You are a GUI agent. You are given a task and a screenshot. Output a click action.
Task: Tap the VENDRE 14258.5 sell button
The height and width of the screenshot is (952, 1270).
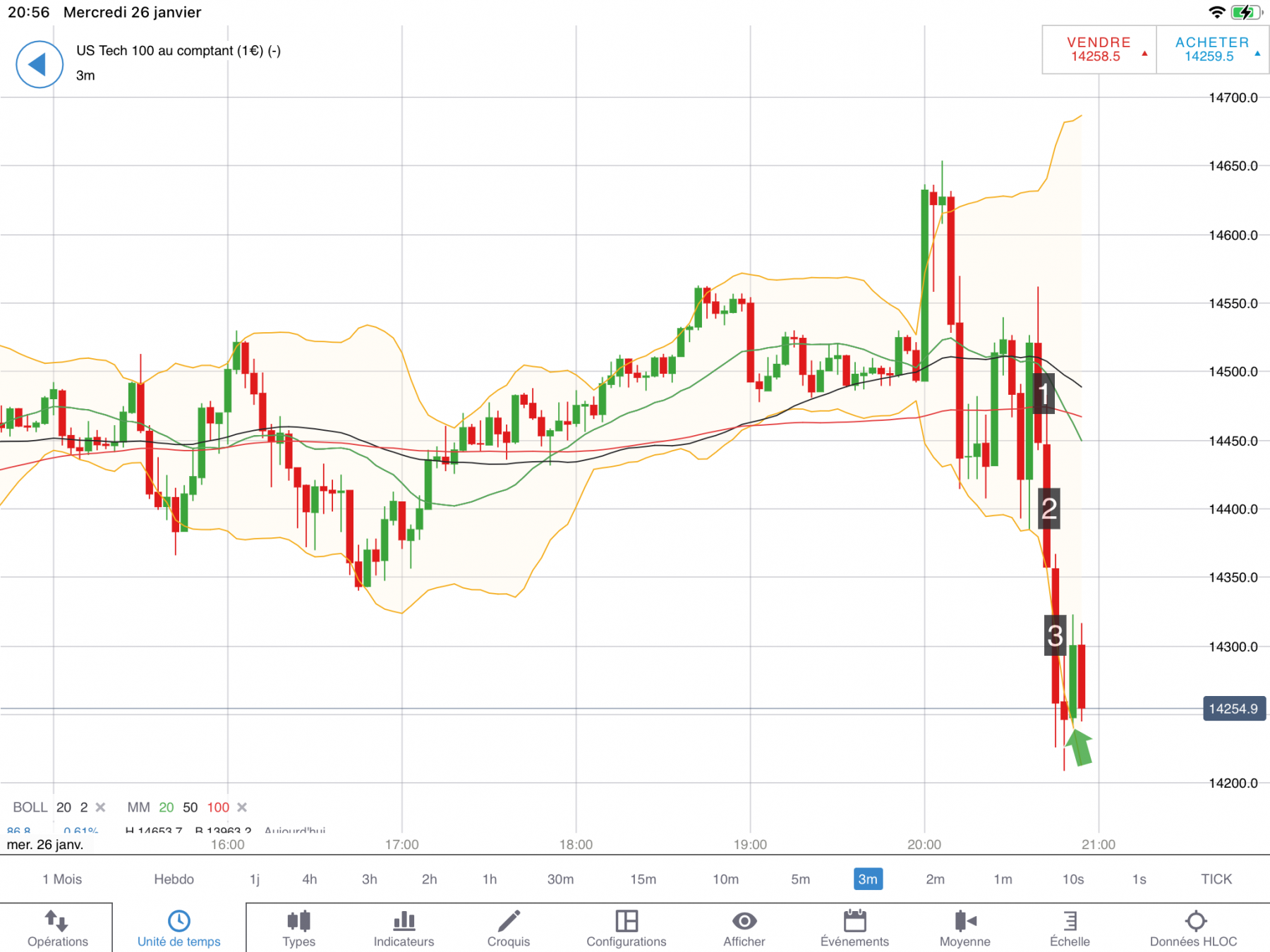point(1099,49)
